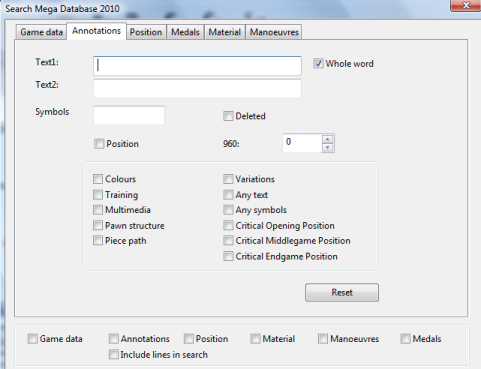Check Critical Middlegame Position
The height and width of the screenshot is (369, 481).
(x=228, y=241)
